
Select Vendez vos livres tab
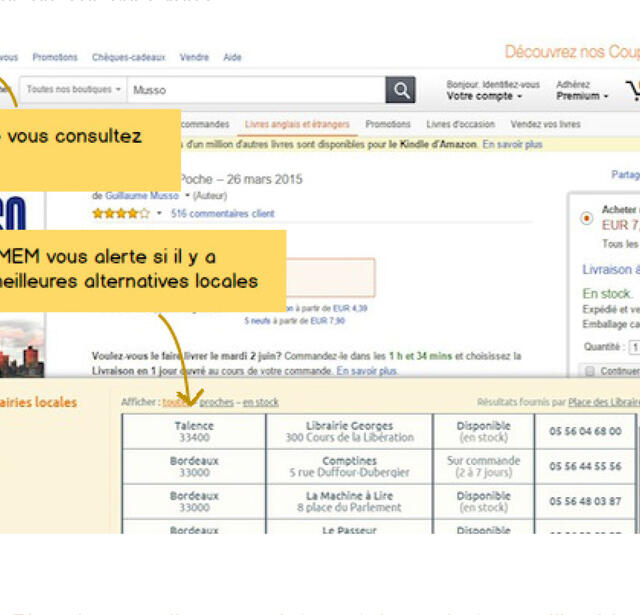545,124
